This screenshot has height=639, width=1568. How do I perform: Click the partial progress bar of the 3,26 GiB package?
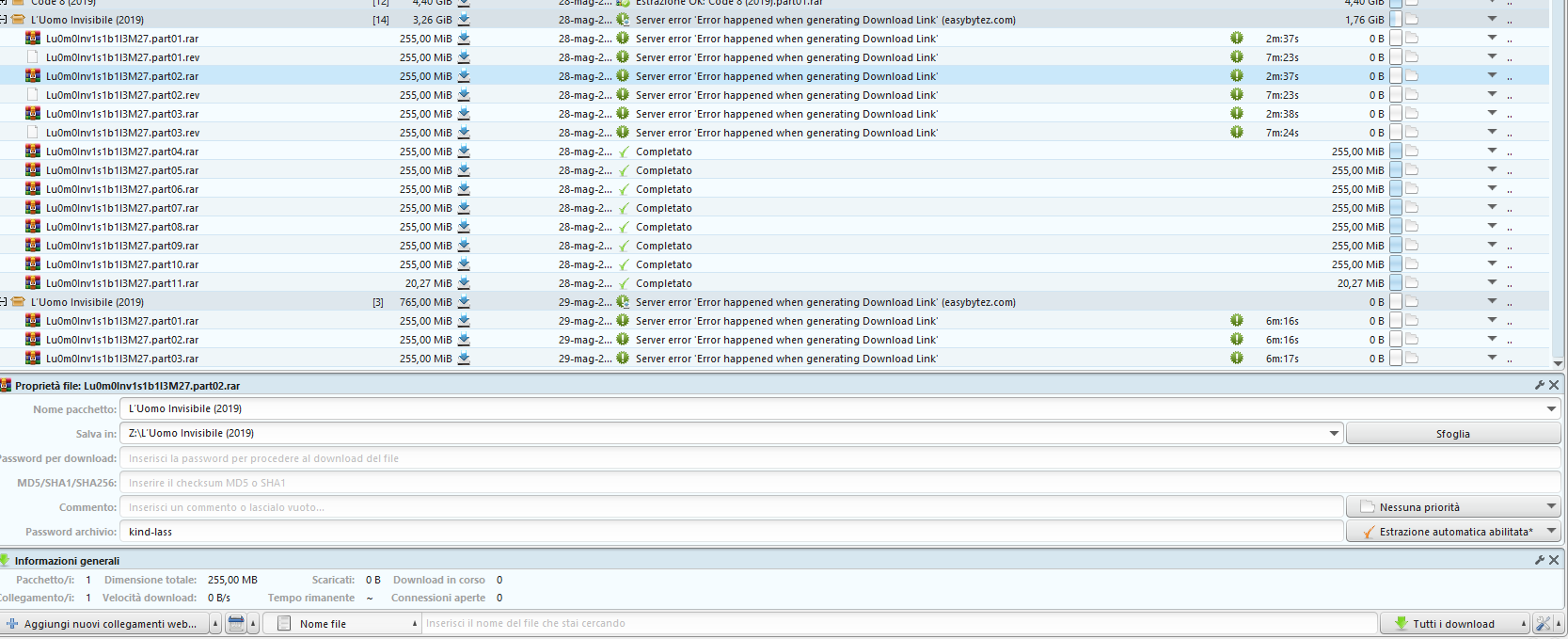point(1396,19)
